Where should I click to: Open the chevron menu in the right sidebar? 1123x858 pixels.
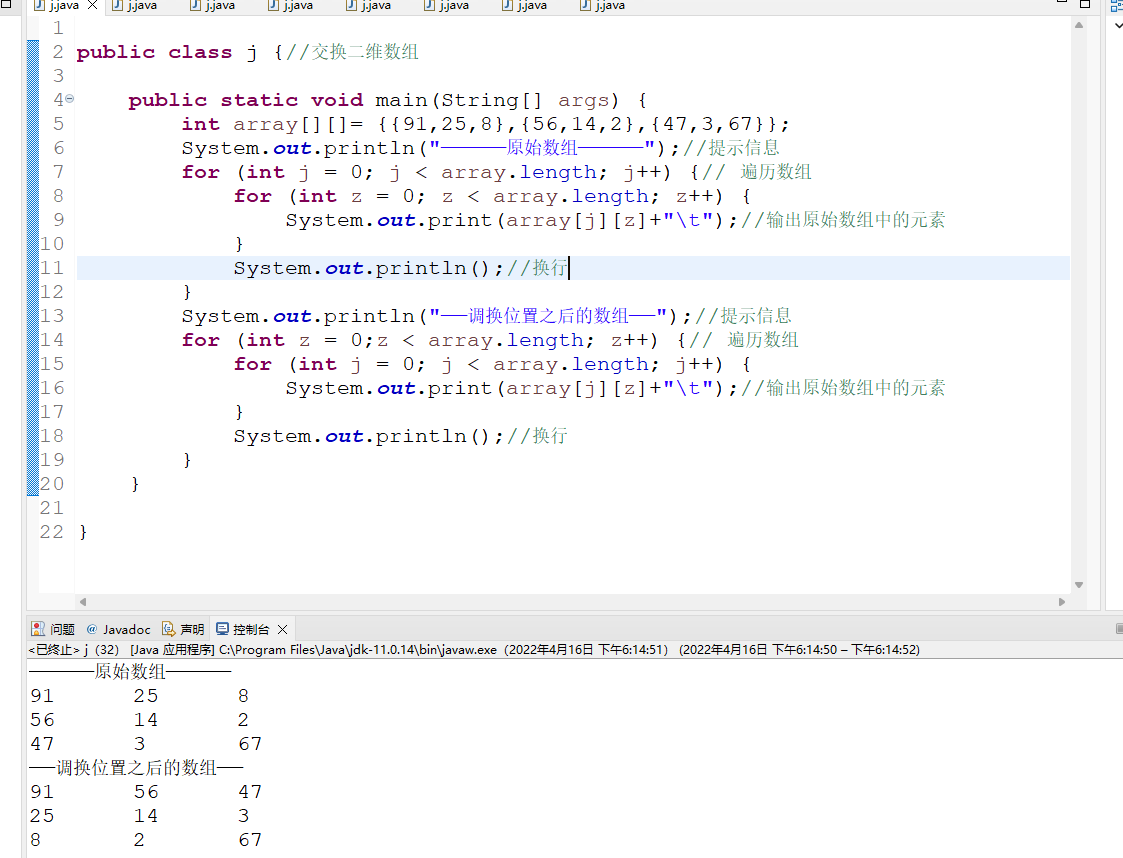[x=1118, y=26]
